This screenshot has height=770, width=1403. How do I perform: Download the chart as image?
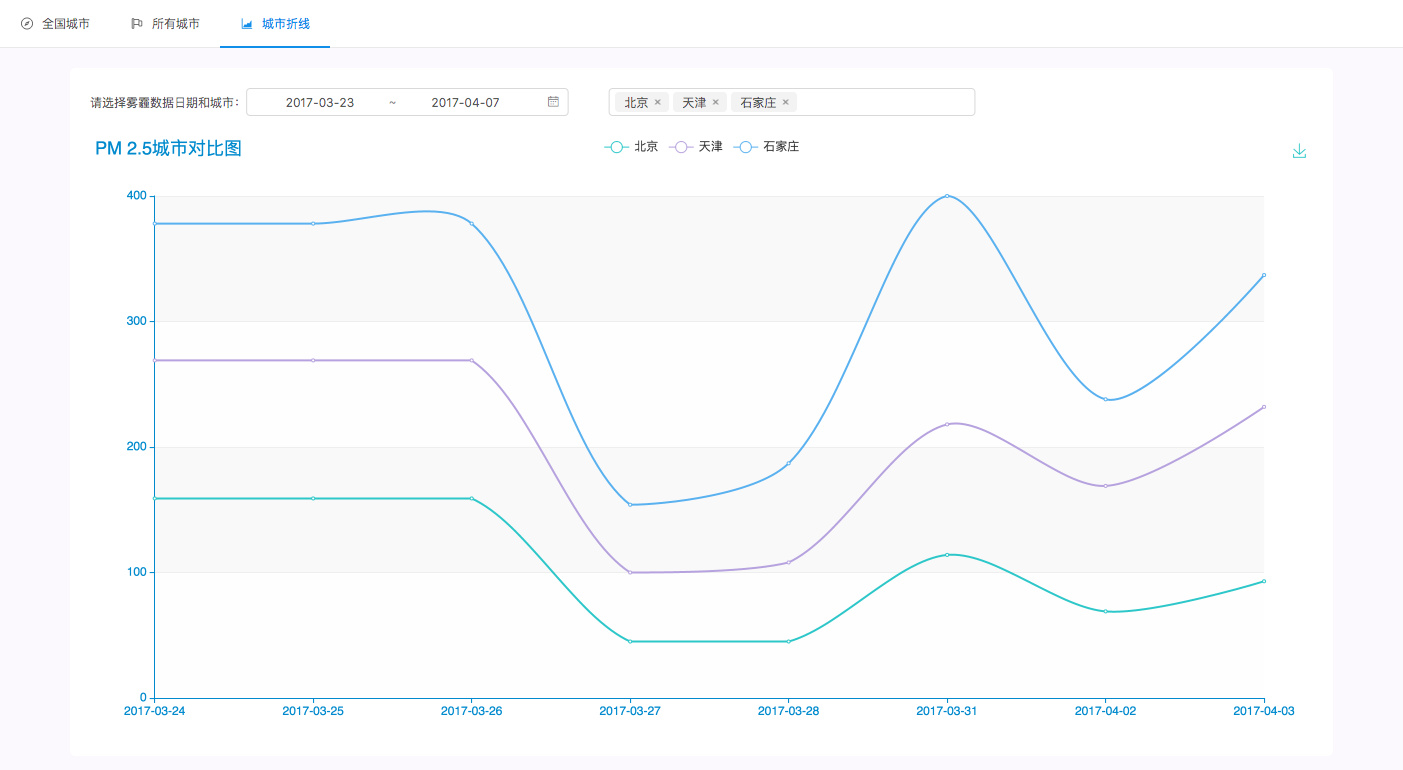click(x=1299, y=151)
